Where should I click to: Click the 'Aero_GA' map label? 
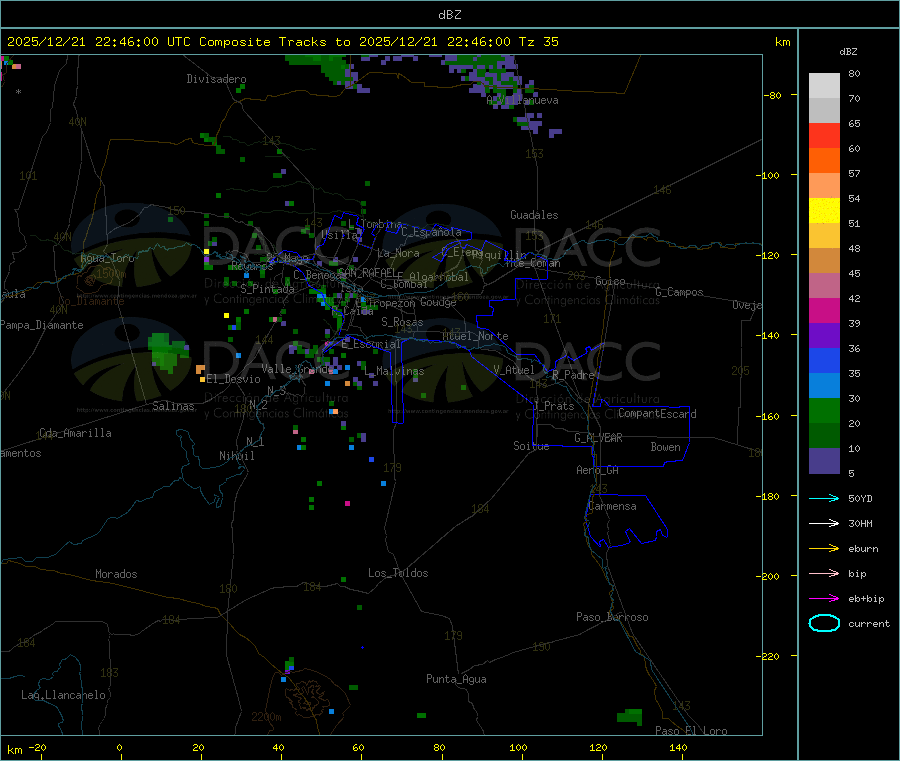tap(598, 471)
